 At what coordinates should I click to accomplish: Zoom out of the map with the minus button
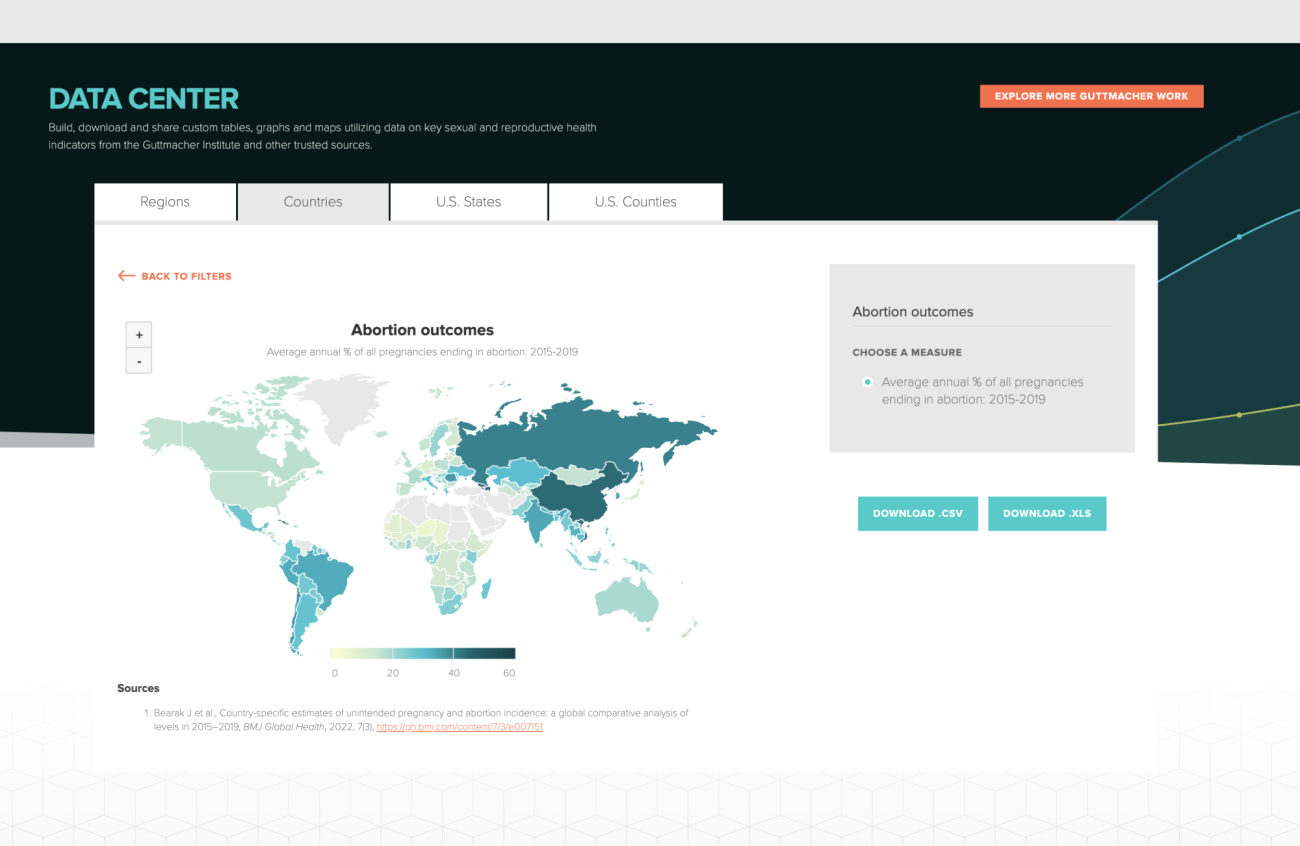(x=139, y=361)
